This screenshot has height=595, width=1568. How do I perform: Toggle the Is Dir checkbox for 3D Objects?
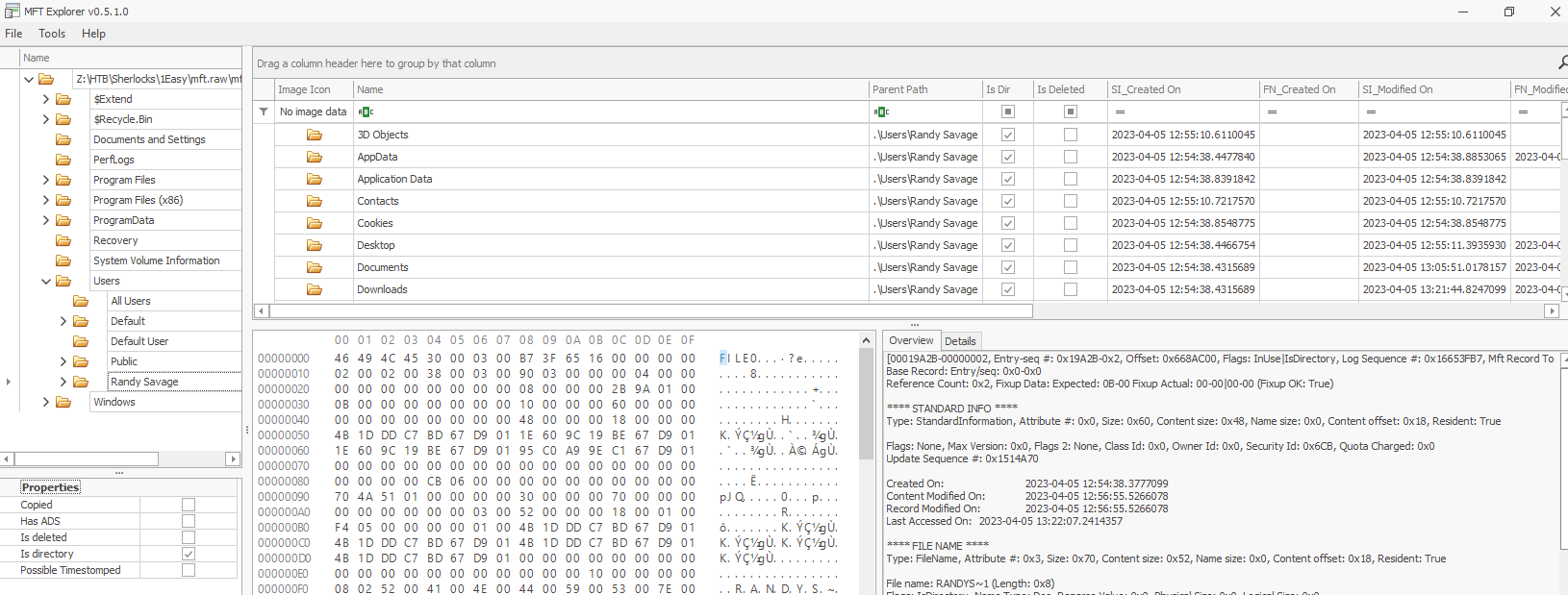pos(1008,135)
